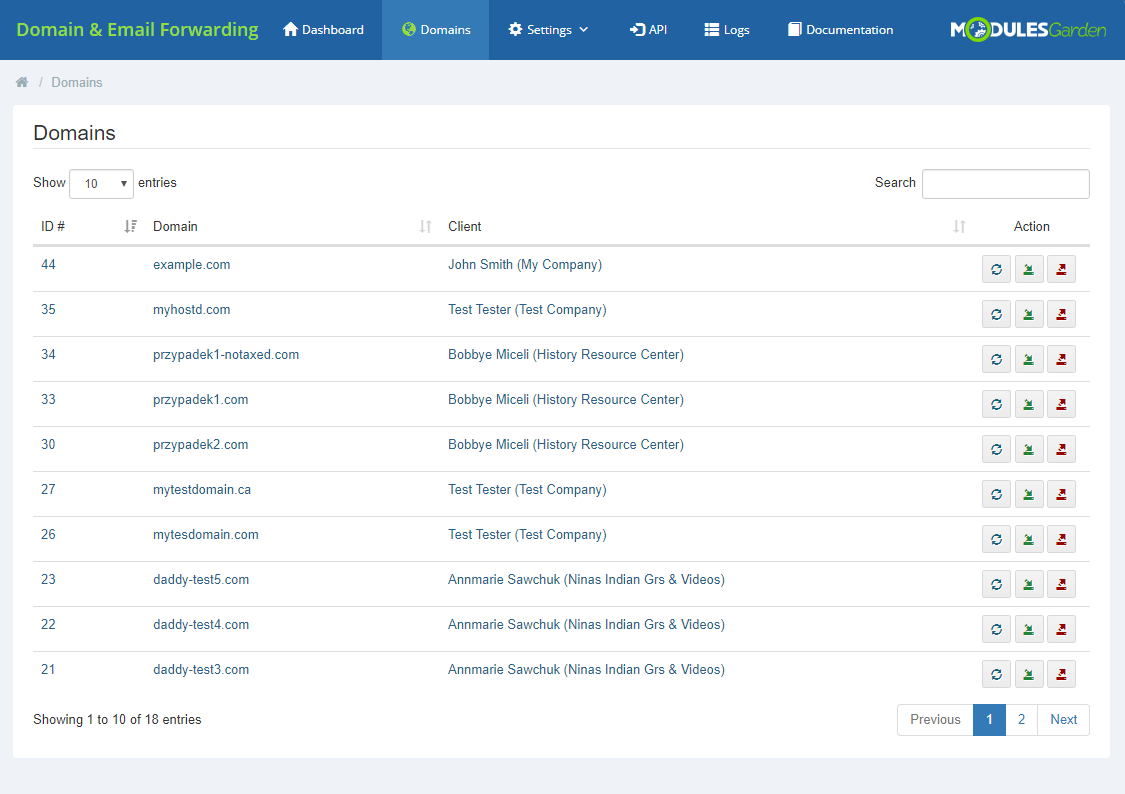Image resolution: width=1125 pixels, height=794 pixels.
Task: Click red icon in przypadek1.com row
Action: (1061, 405)
